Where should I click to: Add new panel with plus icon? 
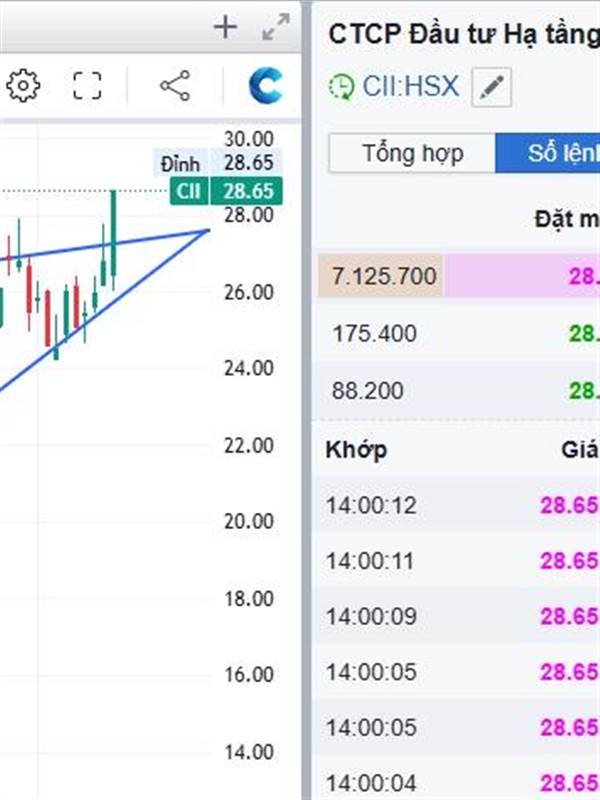(225, 27)
